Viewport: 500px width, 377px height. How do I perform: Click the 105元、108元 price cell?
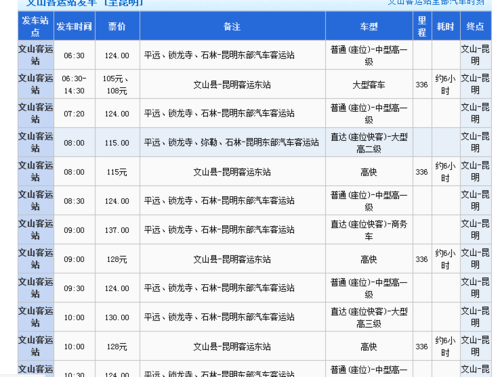tap(116, 85)
